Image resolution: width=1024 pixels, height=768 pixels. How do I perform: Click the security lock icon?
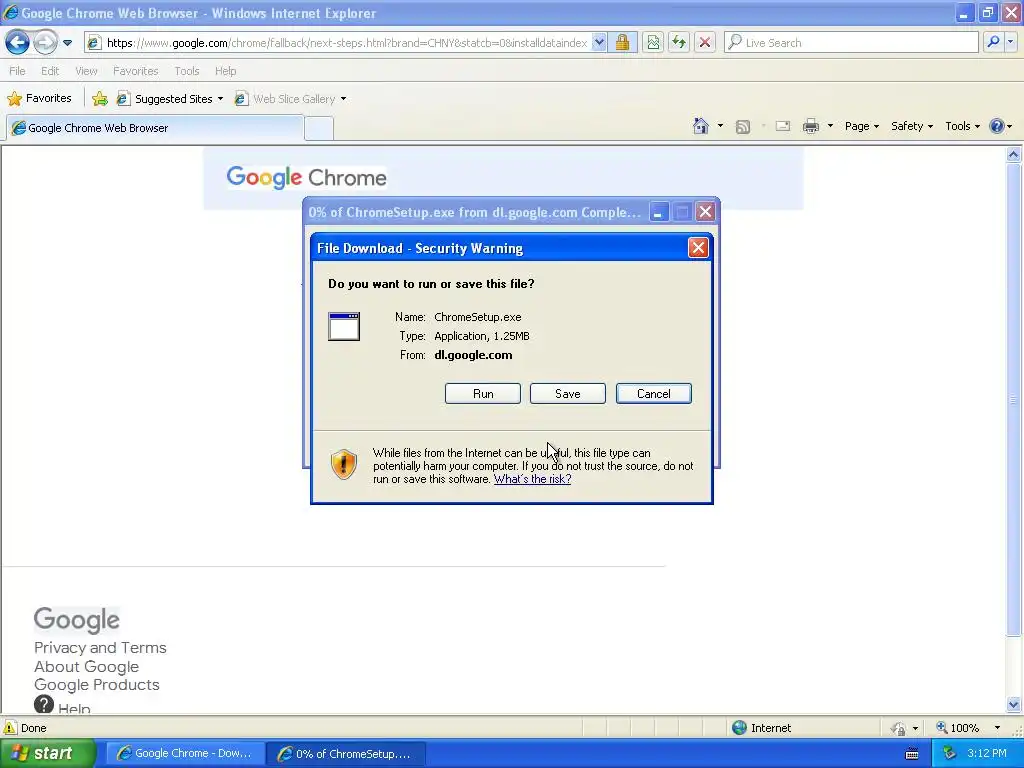tap(622, 42)
